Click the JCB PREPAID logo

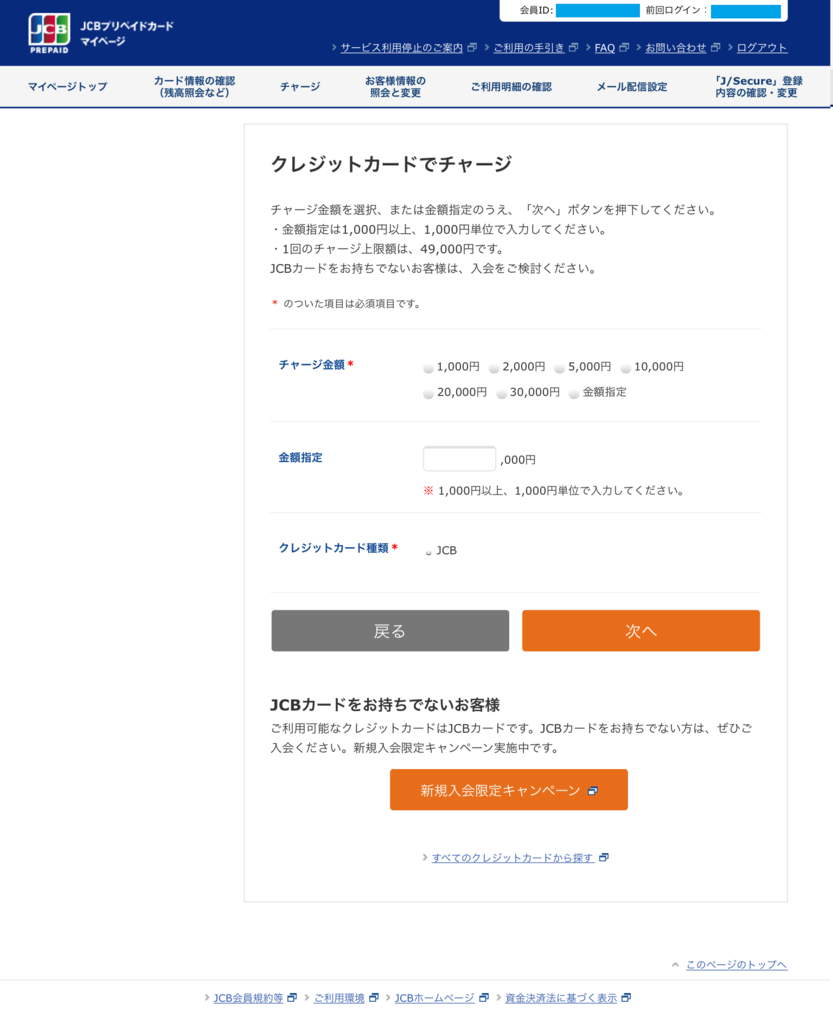click(49, 33)
